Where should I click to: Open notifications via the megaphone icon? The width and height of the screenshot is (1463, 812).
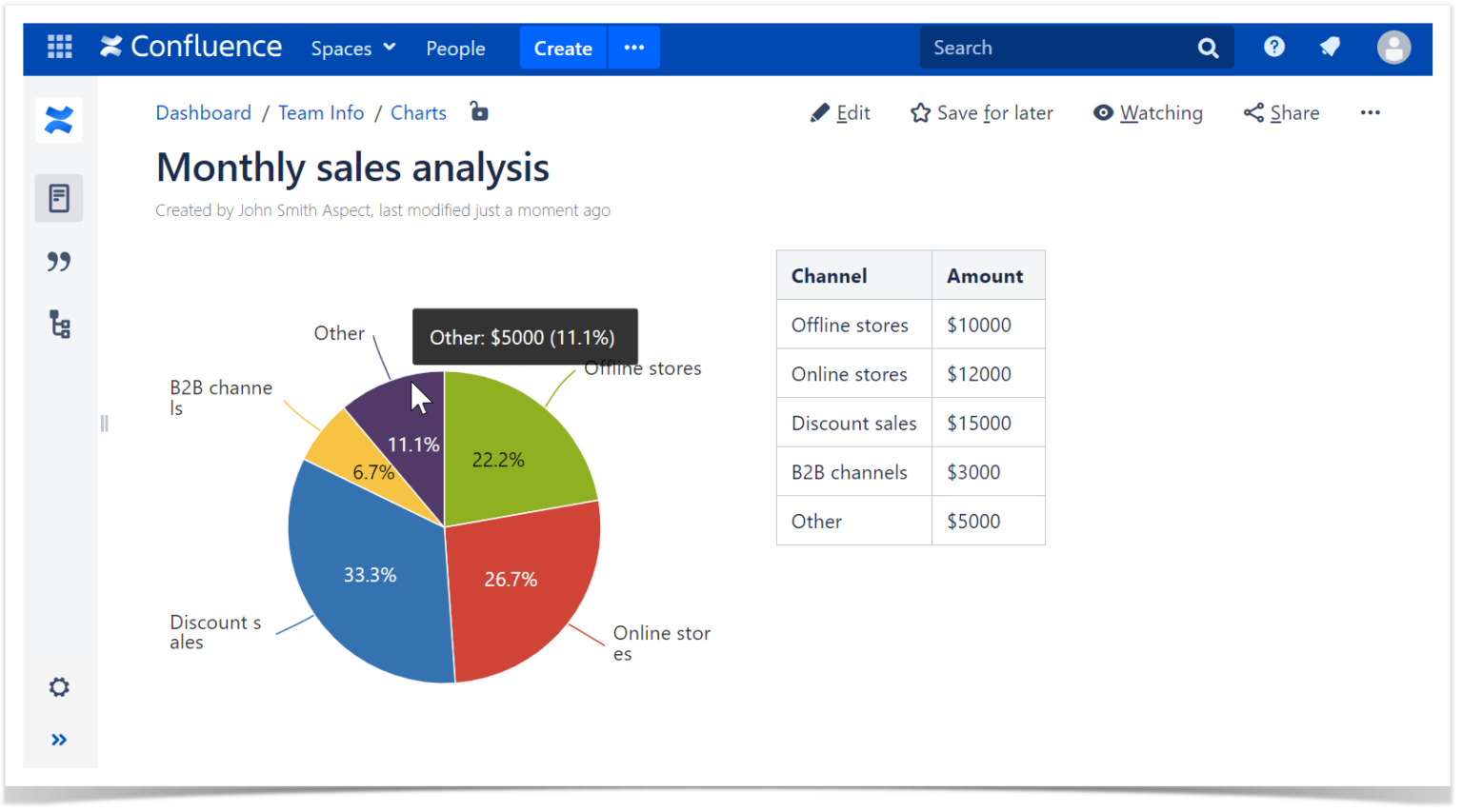click(1330, 47)
